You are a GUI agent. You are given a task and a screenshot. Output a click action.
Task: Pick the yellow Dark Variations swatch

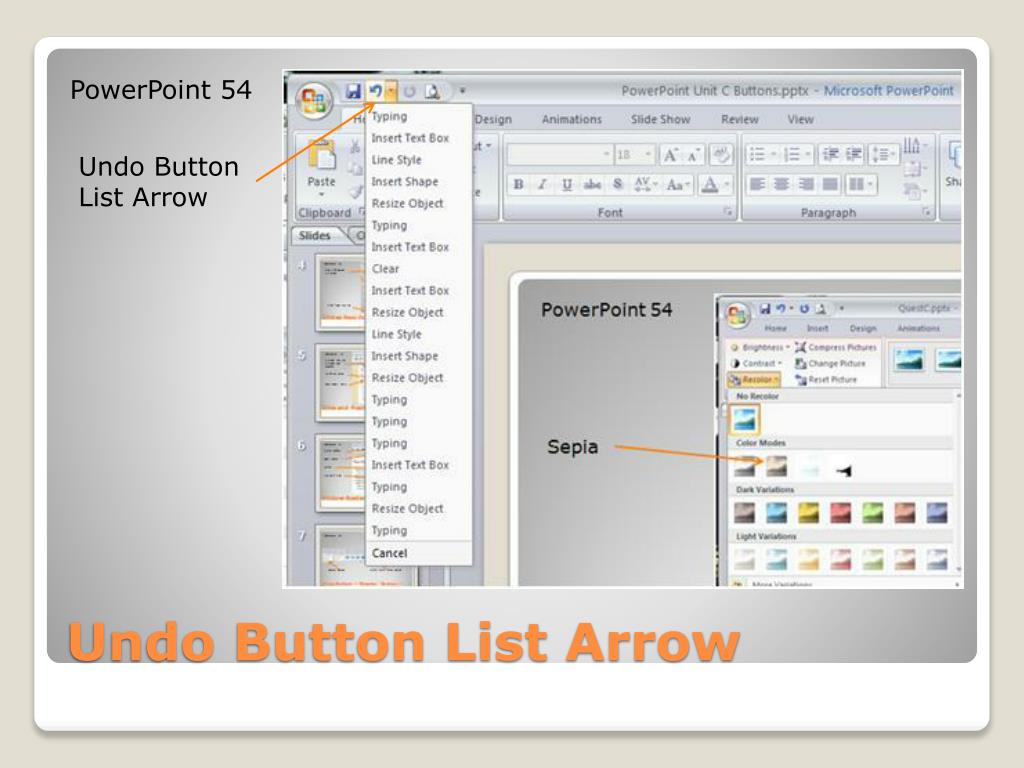[x=808, y=513]
